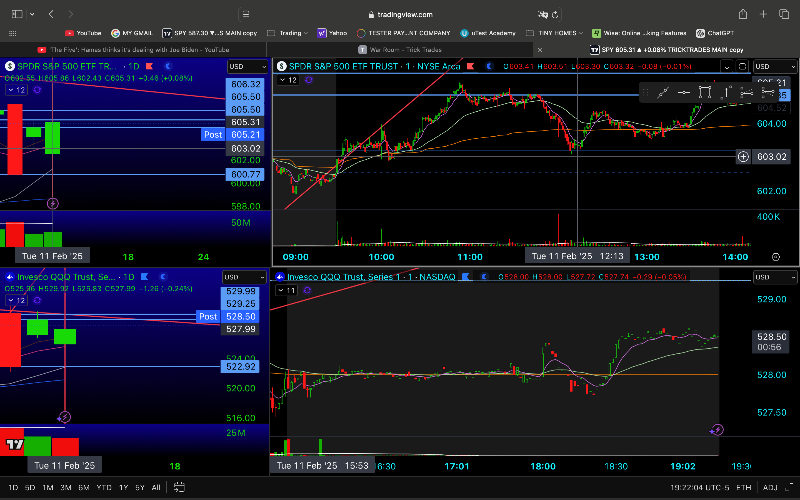Click the plus button at 603.02
This screenshot has width=800, height=500.
743,157
